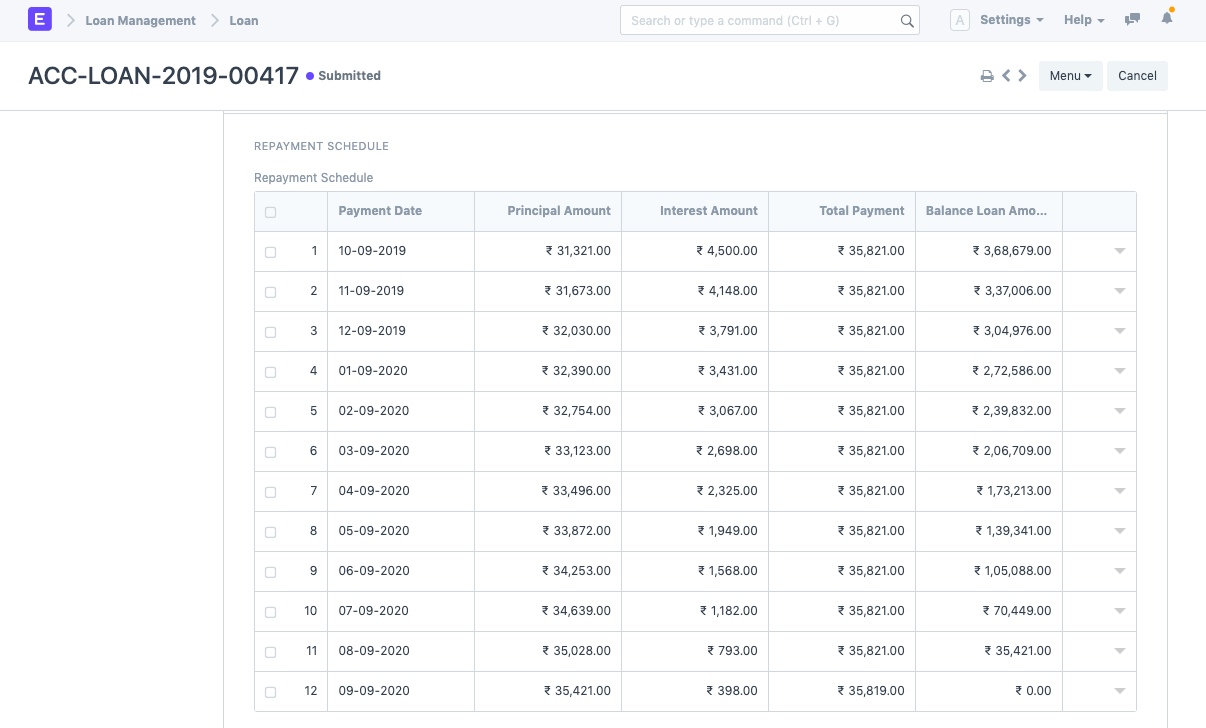The height and width of the screenshot is (728, 1206).
Task: Navigate to next document using right chevron
Action: click(1021, 74)
